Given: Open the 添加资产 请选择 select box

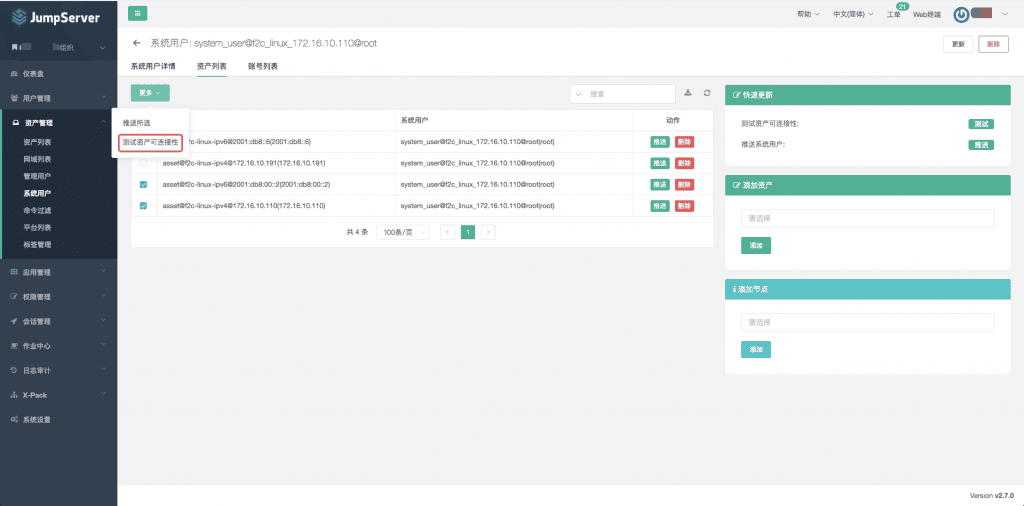Looking at the screenshot, I should tap(867, 218).
